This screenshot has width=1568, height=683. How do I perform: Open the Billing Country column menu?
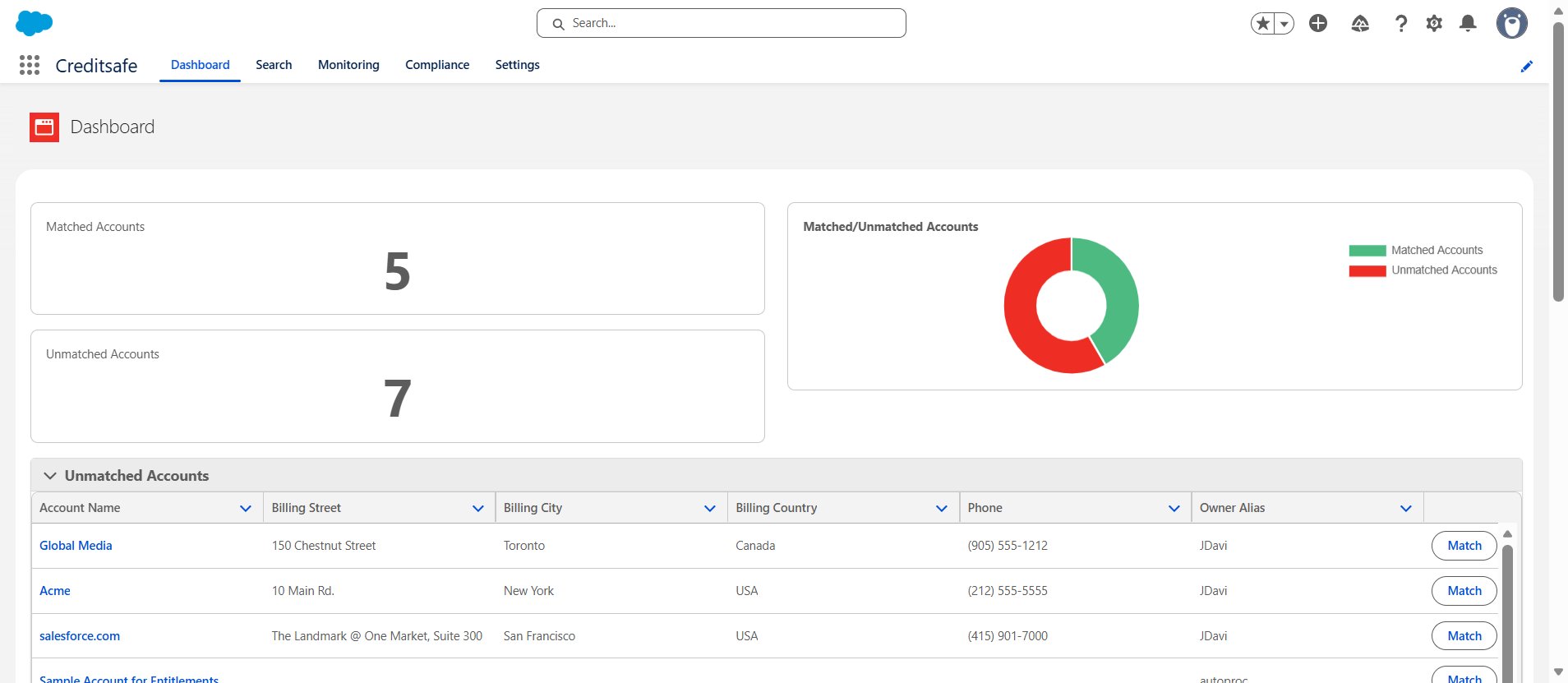[x=942, y=509]
